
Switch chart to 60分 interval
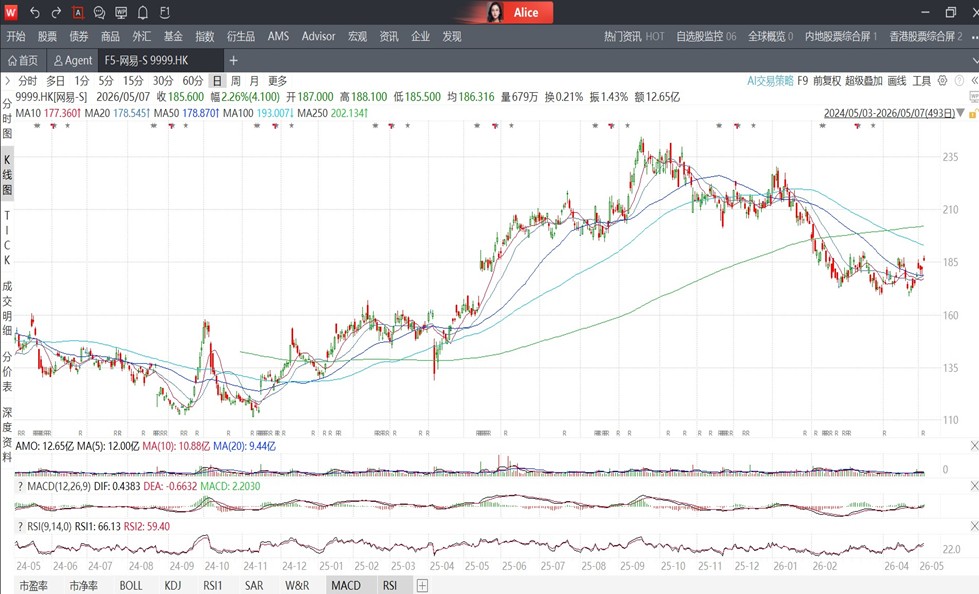point(193,81)
